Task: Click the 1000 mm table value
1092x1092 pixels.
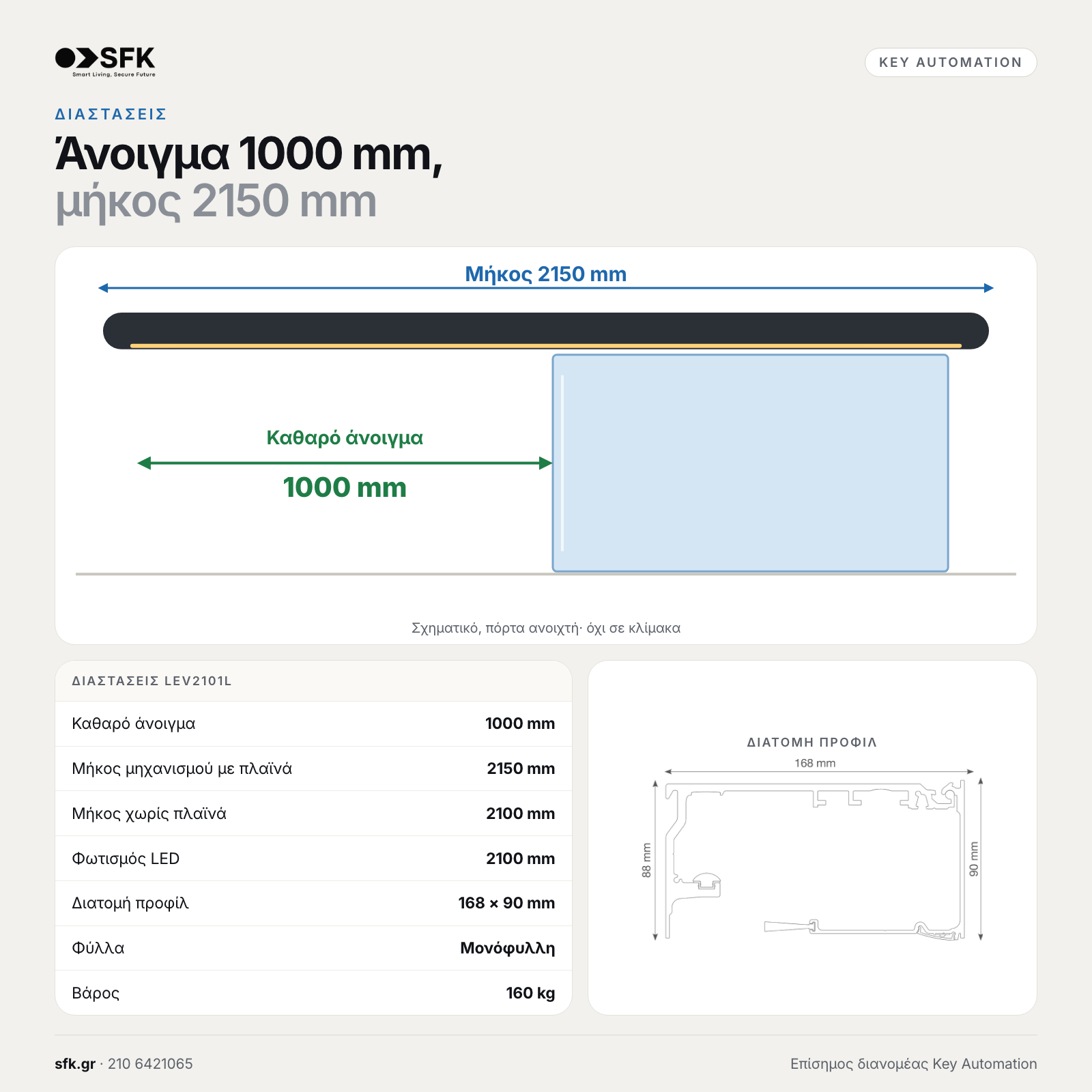Action: [520, 723]
